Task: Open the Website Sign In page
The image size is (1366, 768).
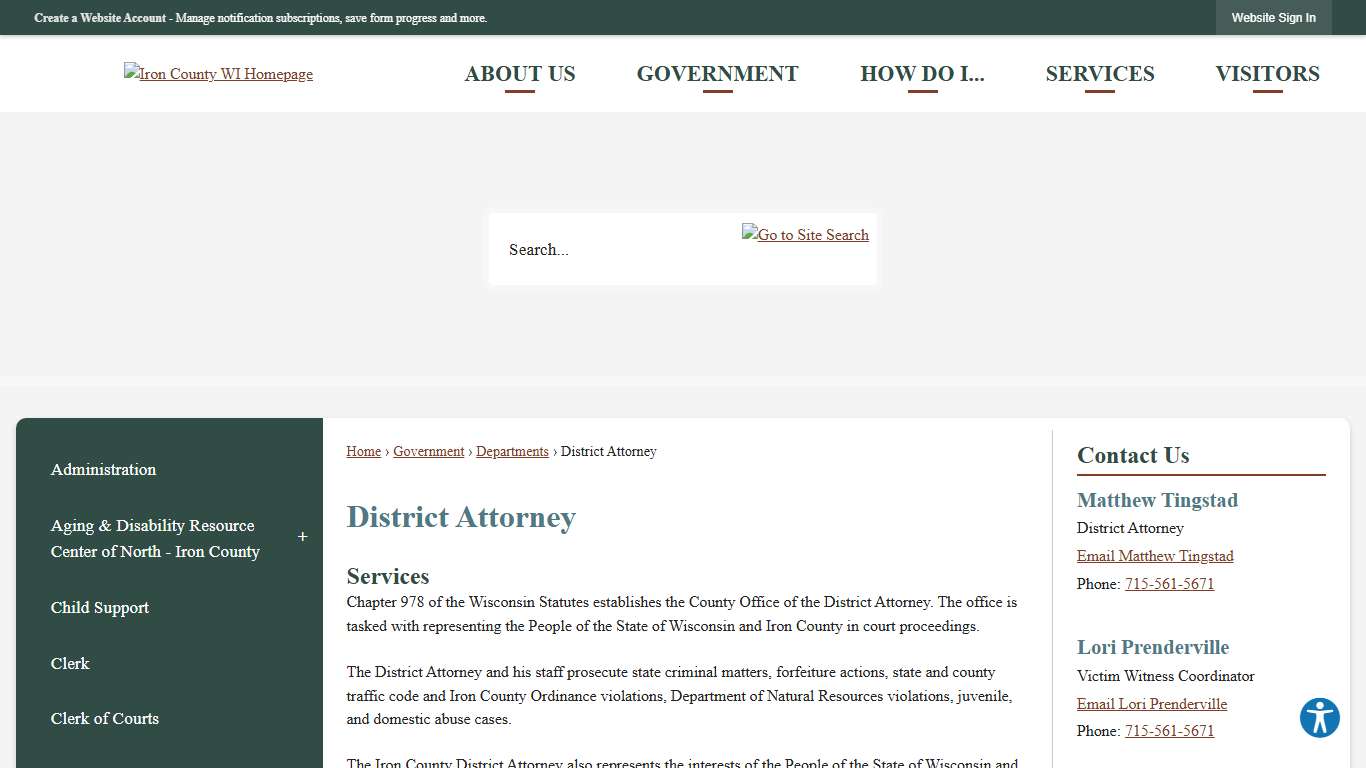Action: coord(1273,17)
